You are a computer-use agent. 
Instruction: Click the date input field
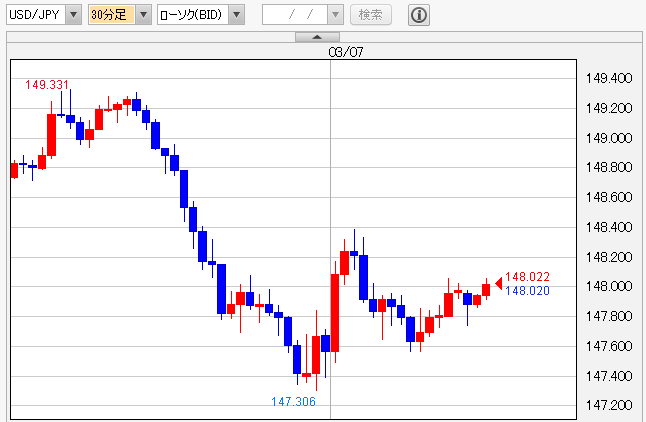point(295,15)
